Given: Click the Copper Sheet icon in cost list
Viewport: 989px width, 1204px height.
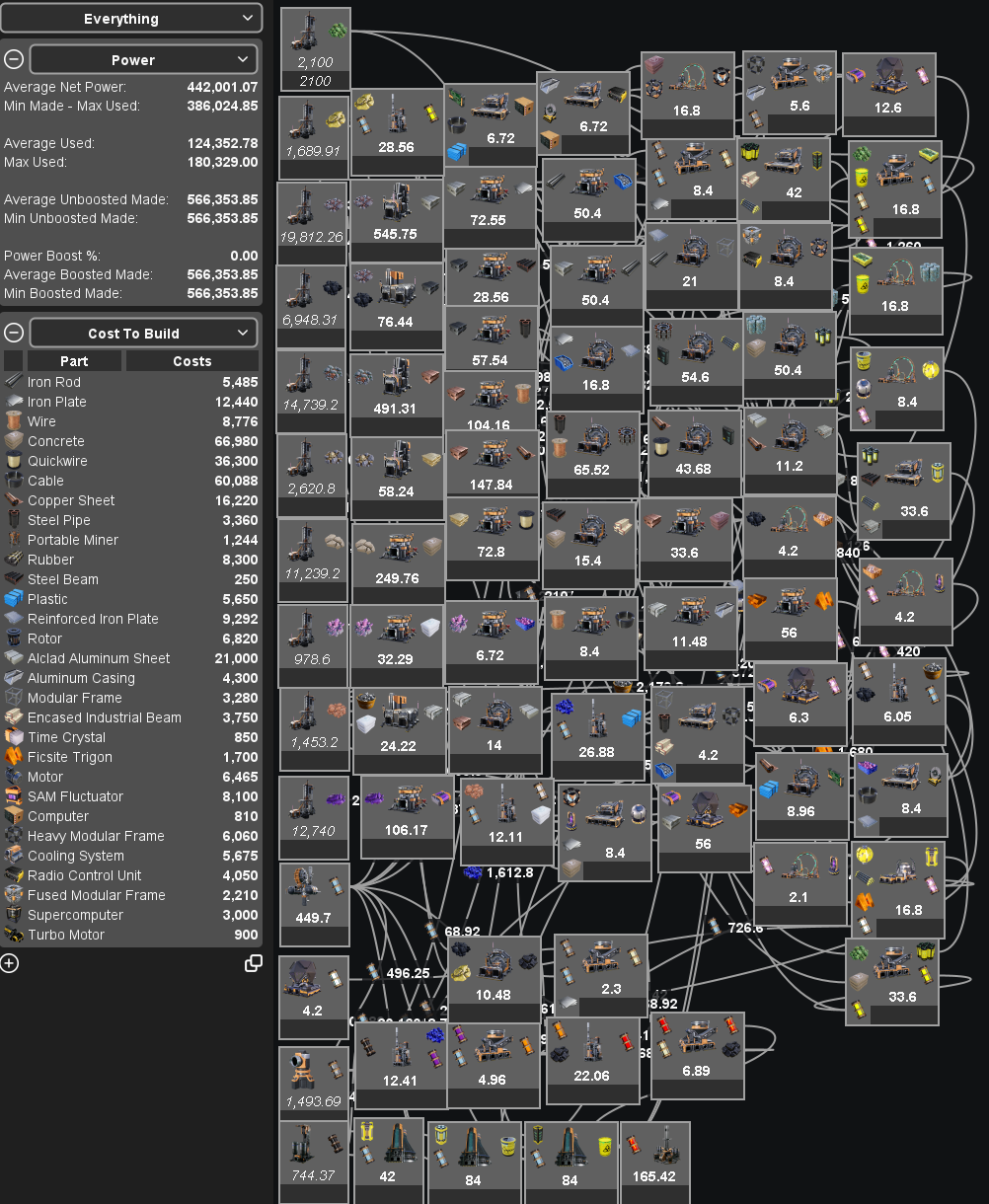Looking at the screenshot, I should (x=14, y=500).
